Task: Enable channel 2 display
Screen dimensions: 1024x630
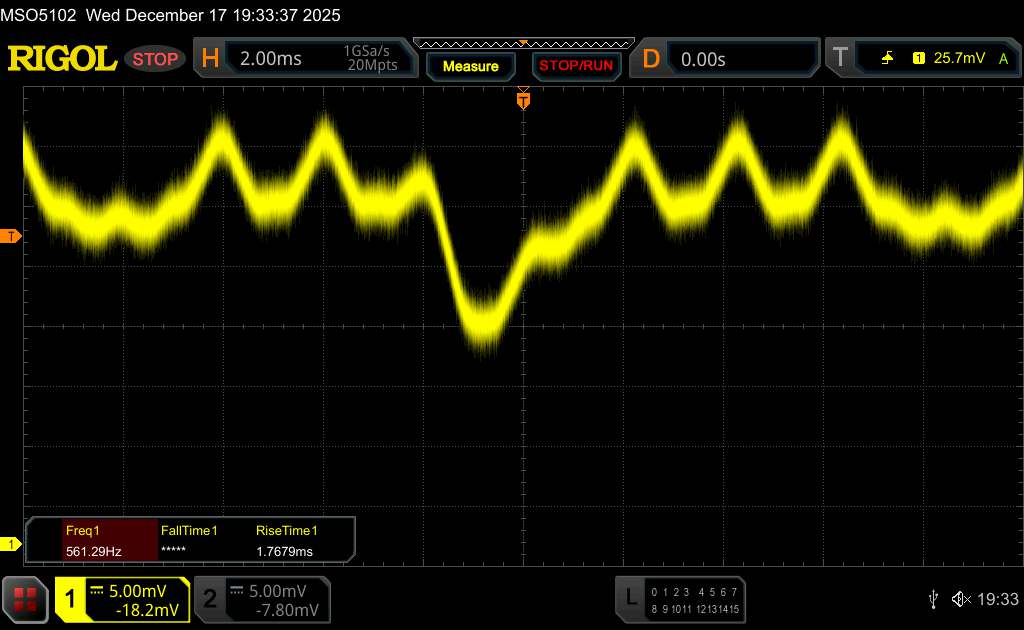Action: (x=260, y=598)
